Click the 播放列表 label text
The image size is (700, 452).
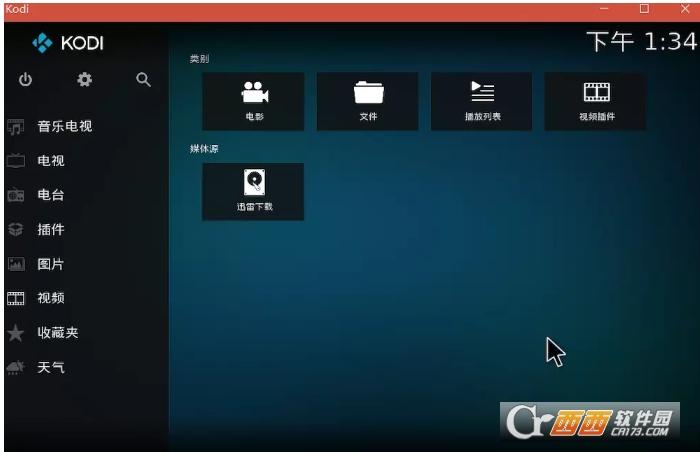click(483, 117)
